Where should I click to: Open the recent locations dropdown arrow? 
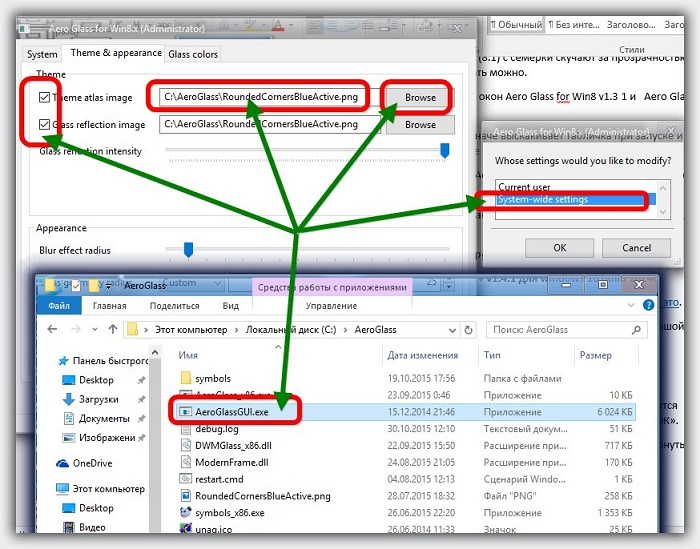pos(94,330)
